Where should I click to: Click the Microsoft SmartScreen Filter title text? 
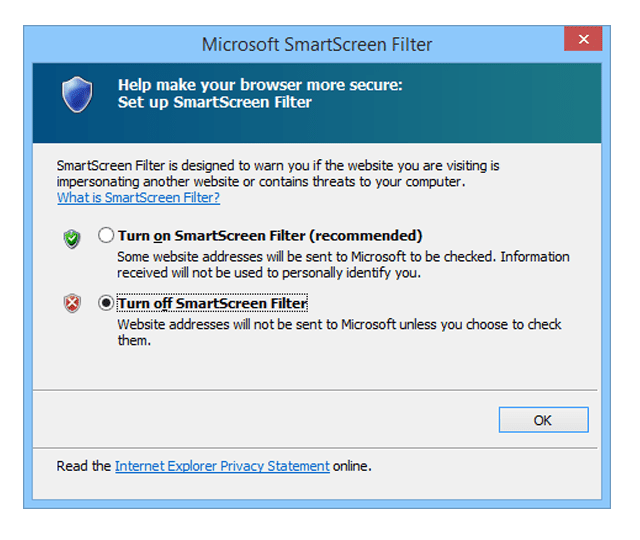tap(317, 44)
